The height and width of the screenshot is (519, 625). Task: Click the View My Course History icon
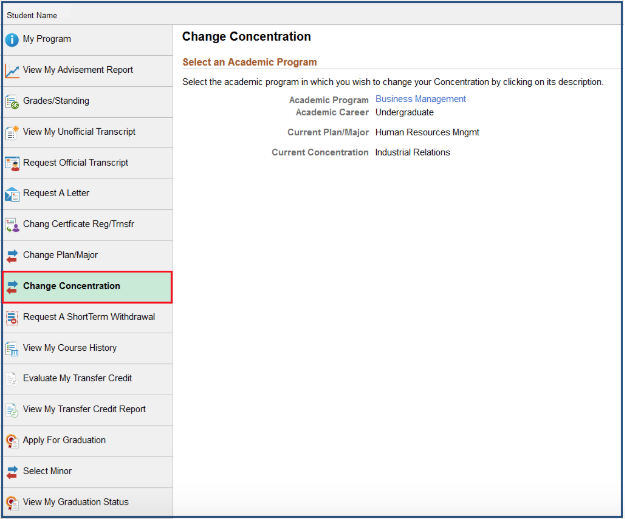click(x=13, y=349)
